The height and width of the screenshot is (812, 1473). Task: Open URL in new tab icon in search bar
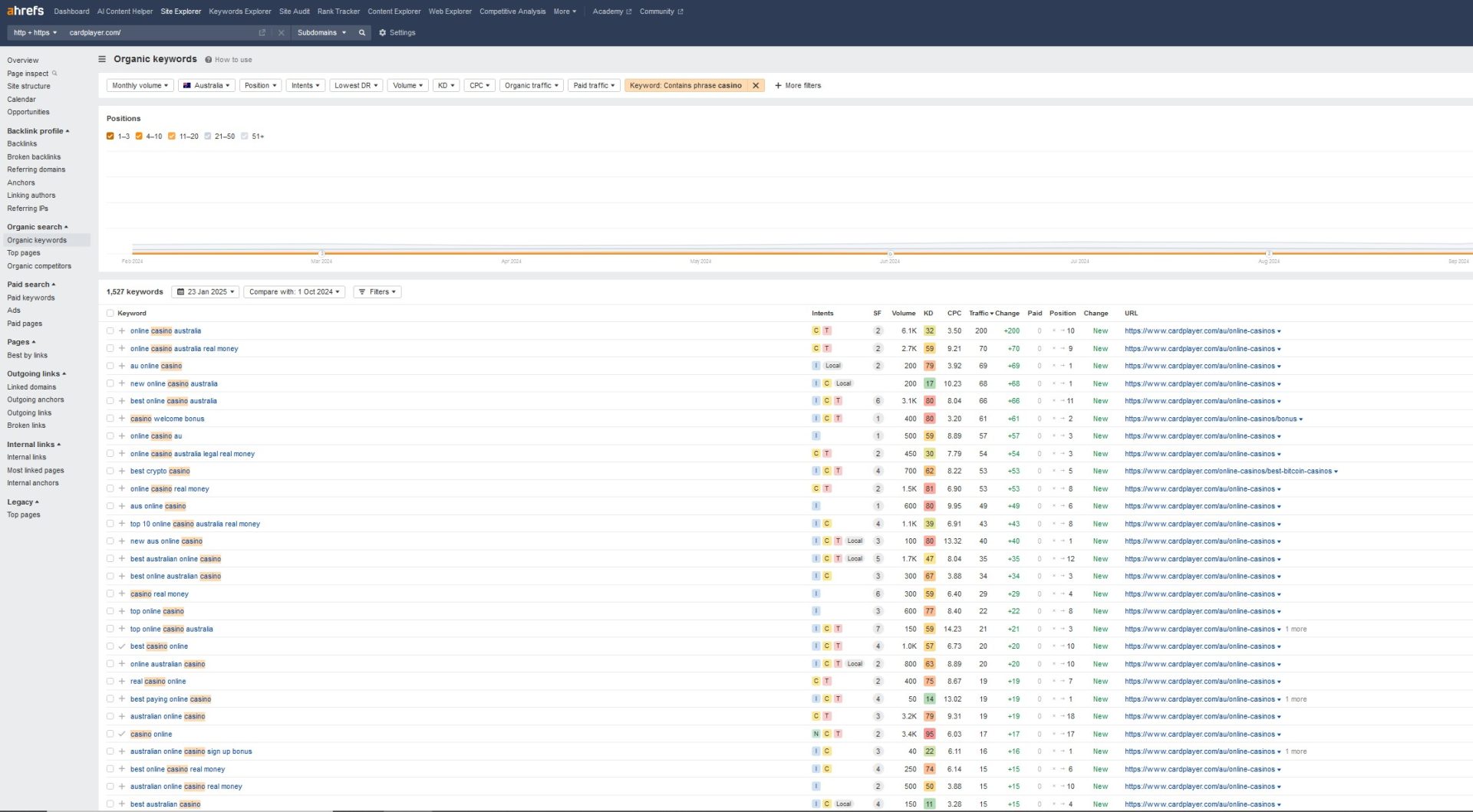(262, 32)
